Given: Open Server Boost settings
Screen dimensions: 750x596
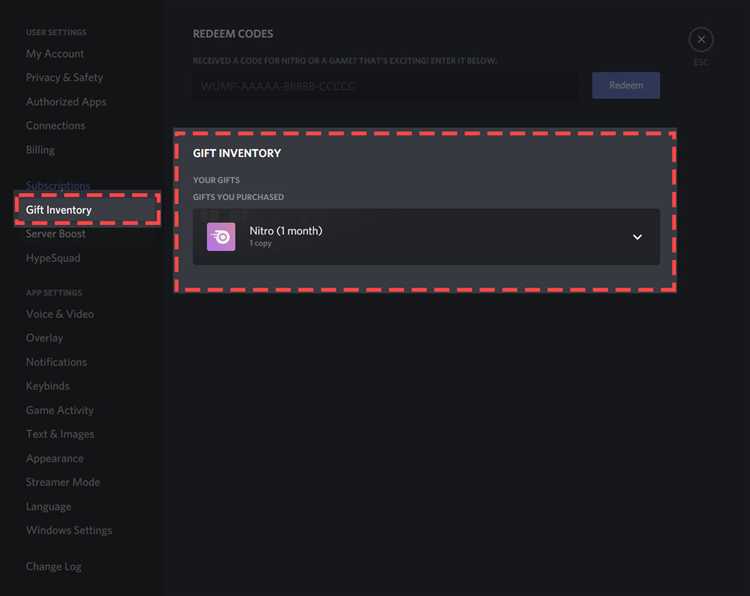Looking at the screenshot, I should (x=56, y=234).
